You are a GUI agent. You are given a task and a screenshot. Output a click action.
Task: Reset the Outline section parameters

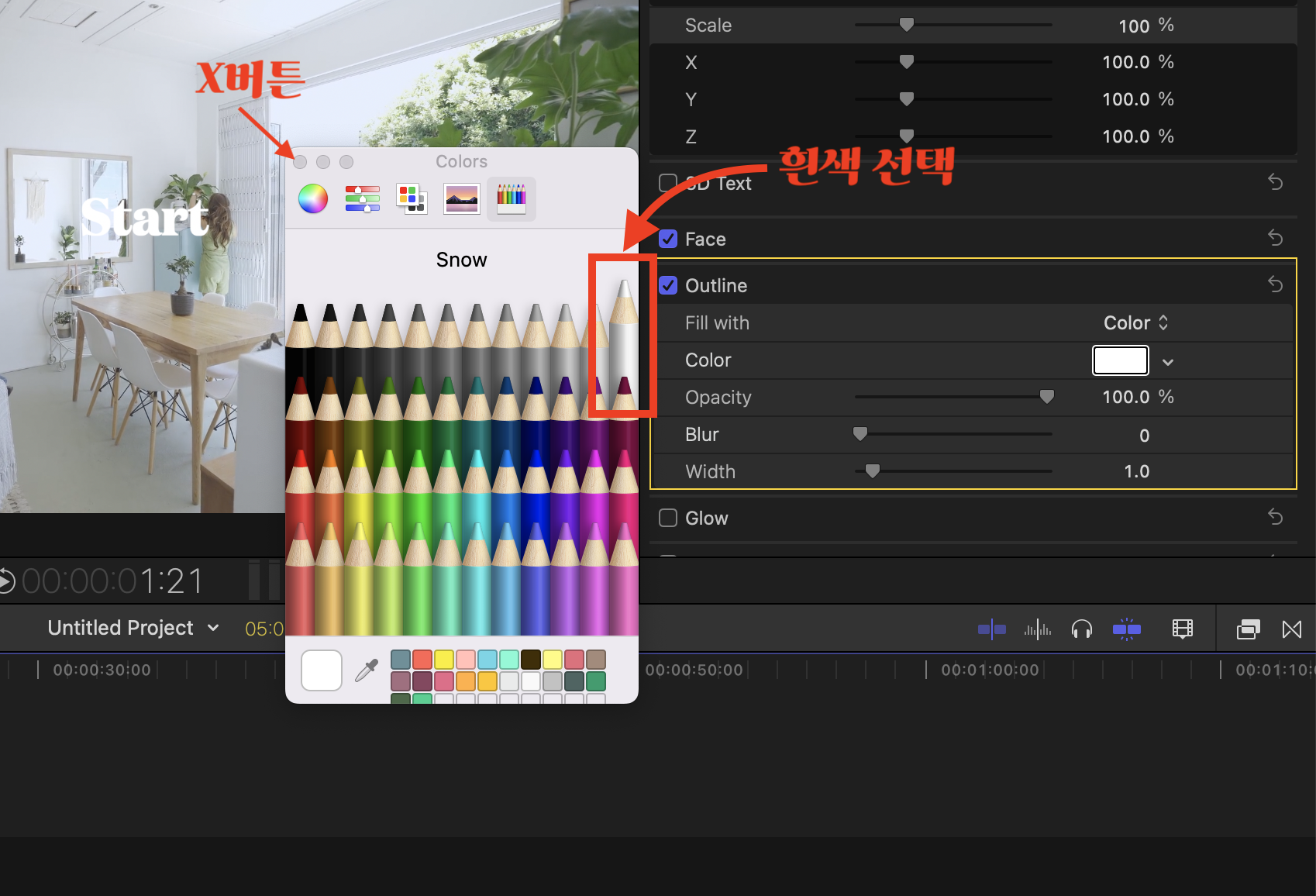tap(1275, 284)
